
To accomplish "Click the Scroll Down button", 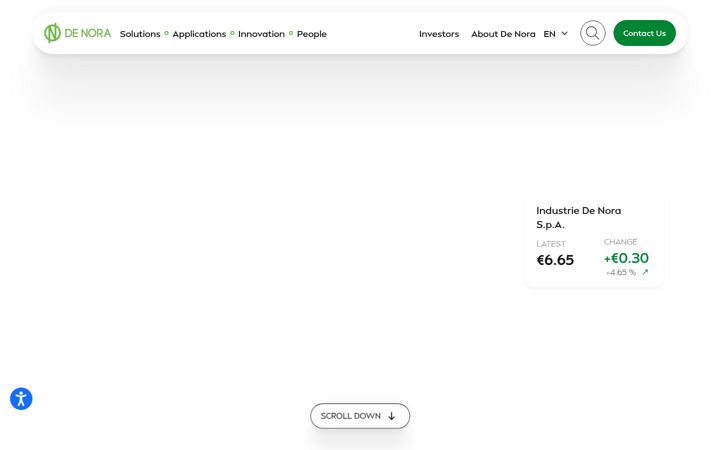I will pos(360,416).
